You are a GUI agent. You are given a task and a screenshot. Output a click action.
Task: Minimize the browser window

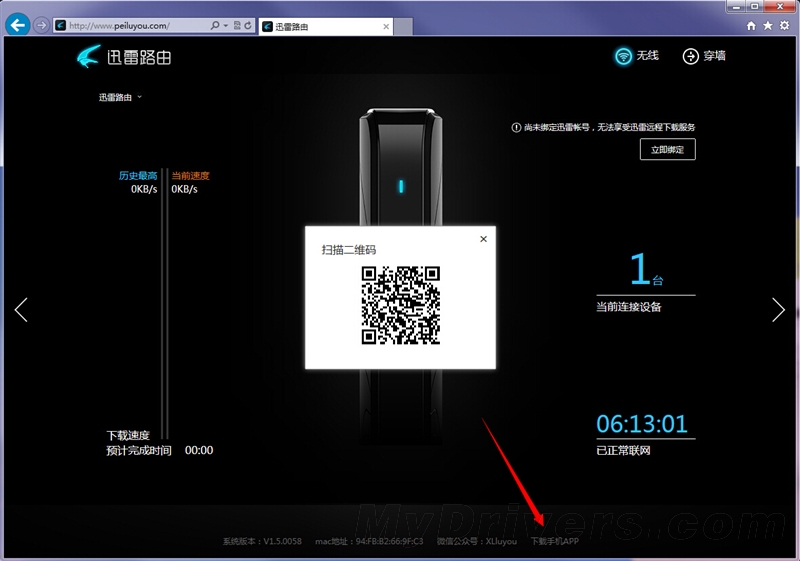point(736,6)
